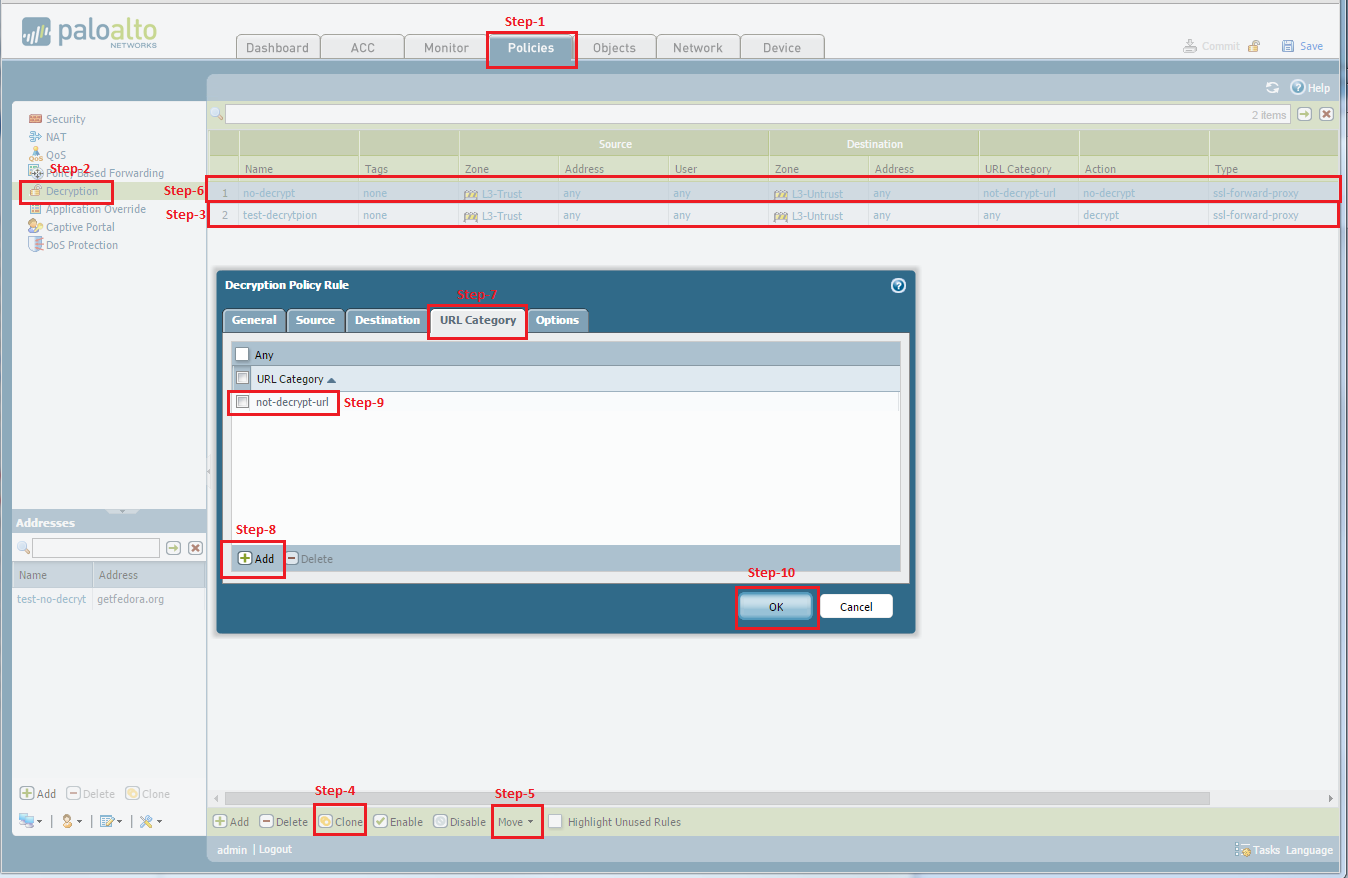This screenshot has width=1348, height=878.
Task: Apply the Addresses search filter arrow
Action: [173, 548]
